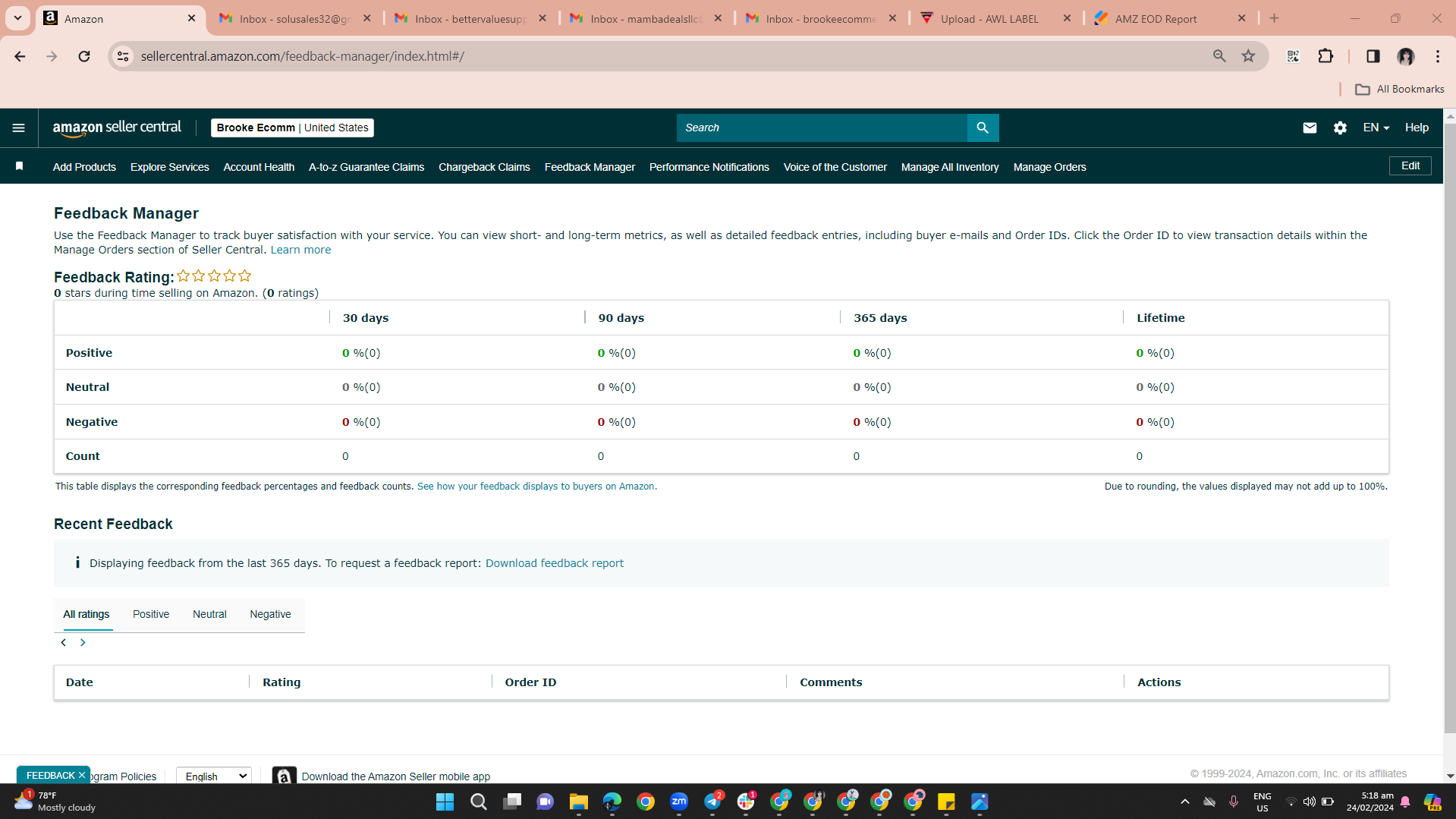Image resolution: width=1456 pixels, height=819 pixels.
Task: Click the zoom magnifier icon in the address bar
Action: [x=1219, y=56]
